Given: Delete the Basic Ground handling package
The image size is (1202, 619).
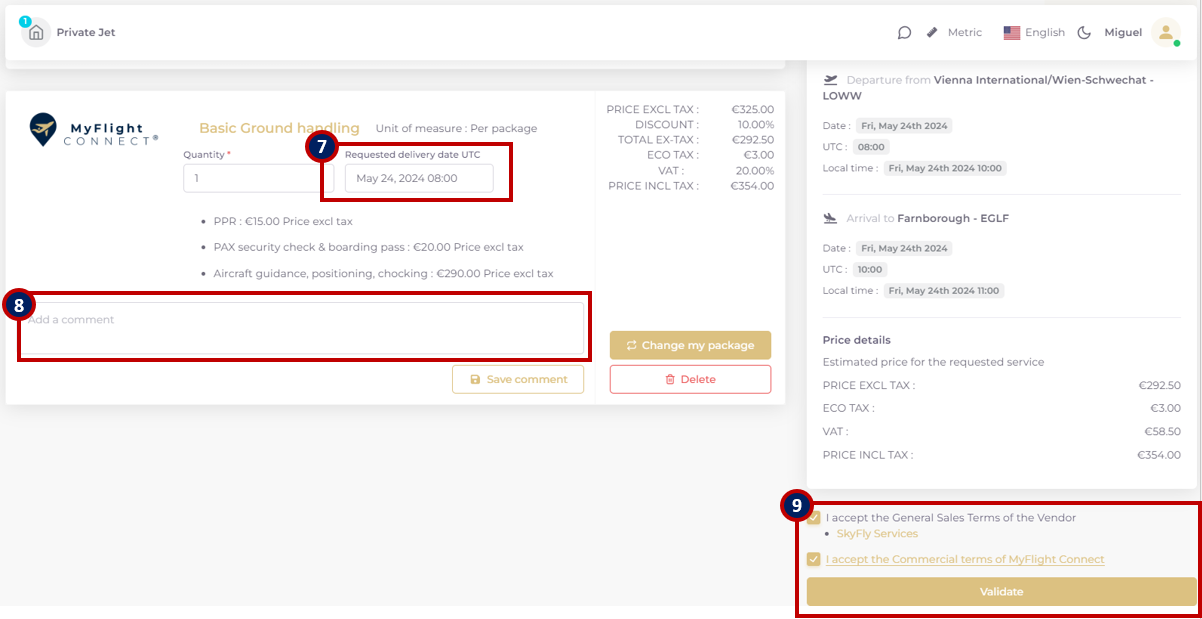Looking at the screenshot, I should pos(690,380).
